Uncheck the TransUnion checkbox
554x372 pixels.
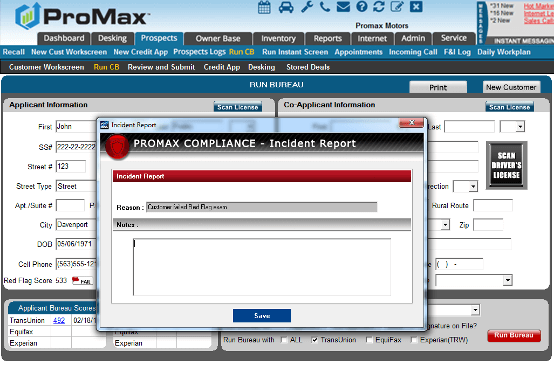314,340
